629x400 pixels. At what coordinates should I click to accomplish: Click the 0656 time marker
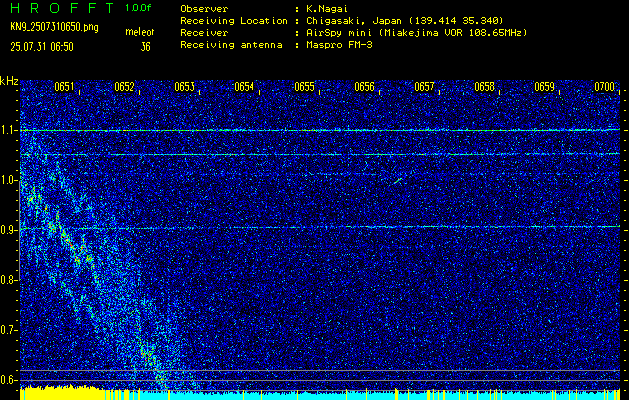click(x=364, y=87)
